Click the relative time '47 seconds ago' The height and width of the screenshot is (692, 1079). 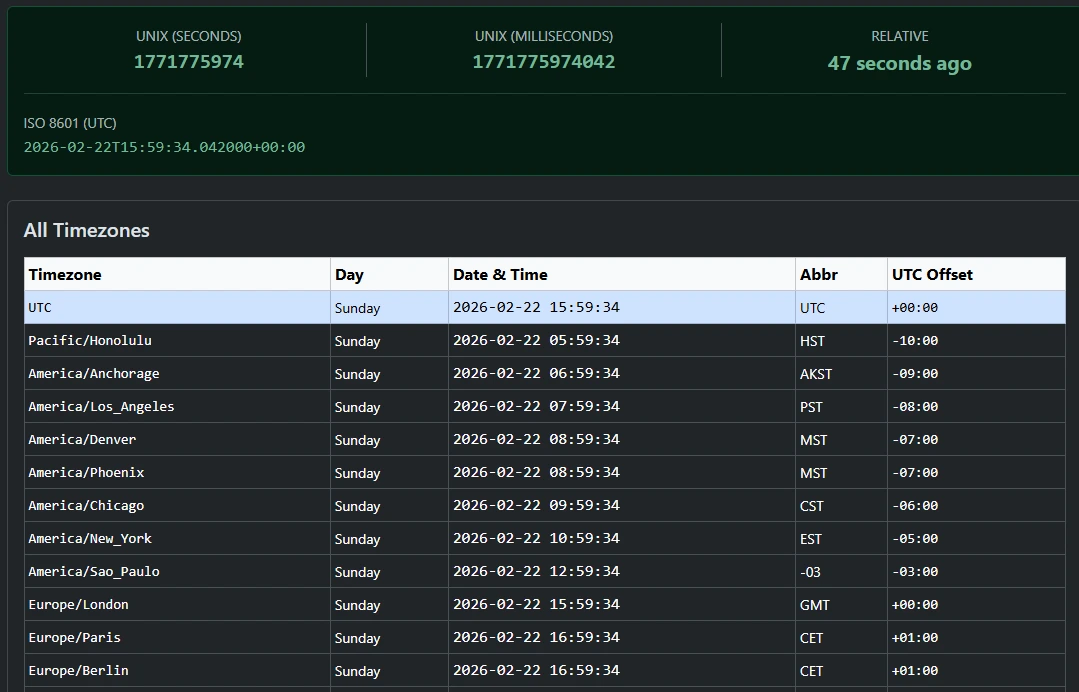899,63
